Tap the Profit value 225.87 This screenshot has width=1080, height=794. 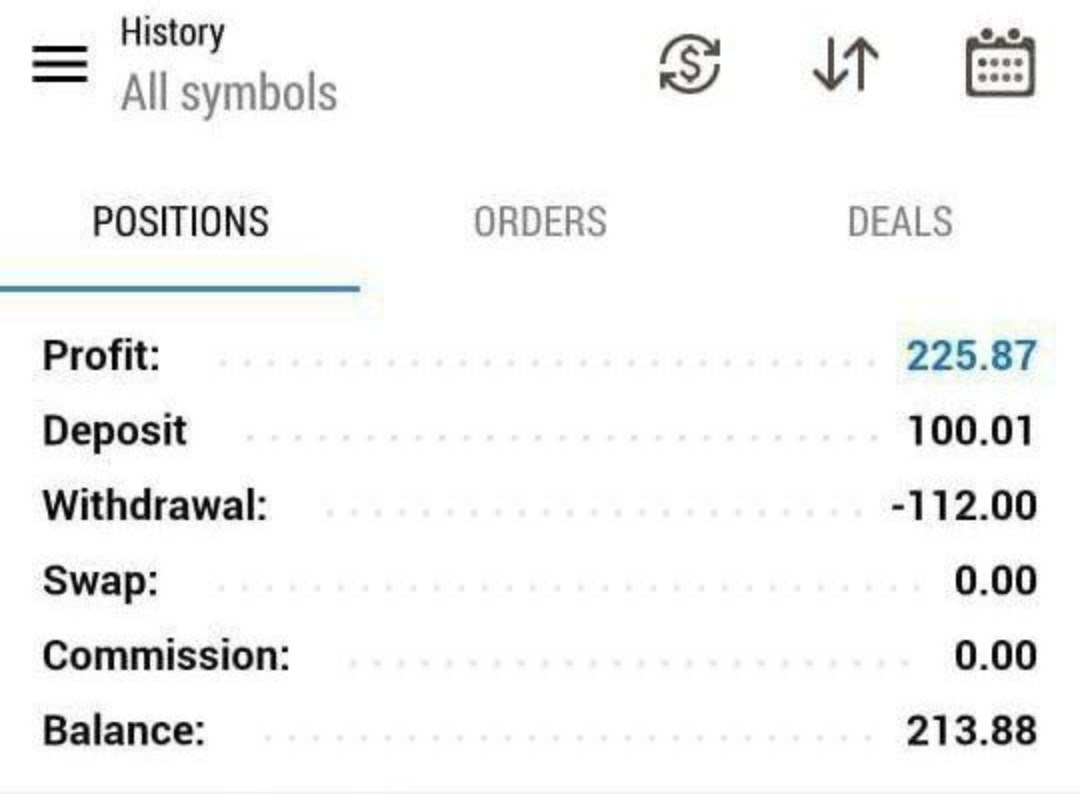tap(971, 356)
